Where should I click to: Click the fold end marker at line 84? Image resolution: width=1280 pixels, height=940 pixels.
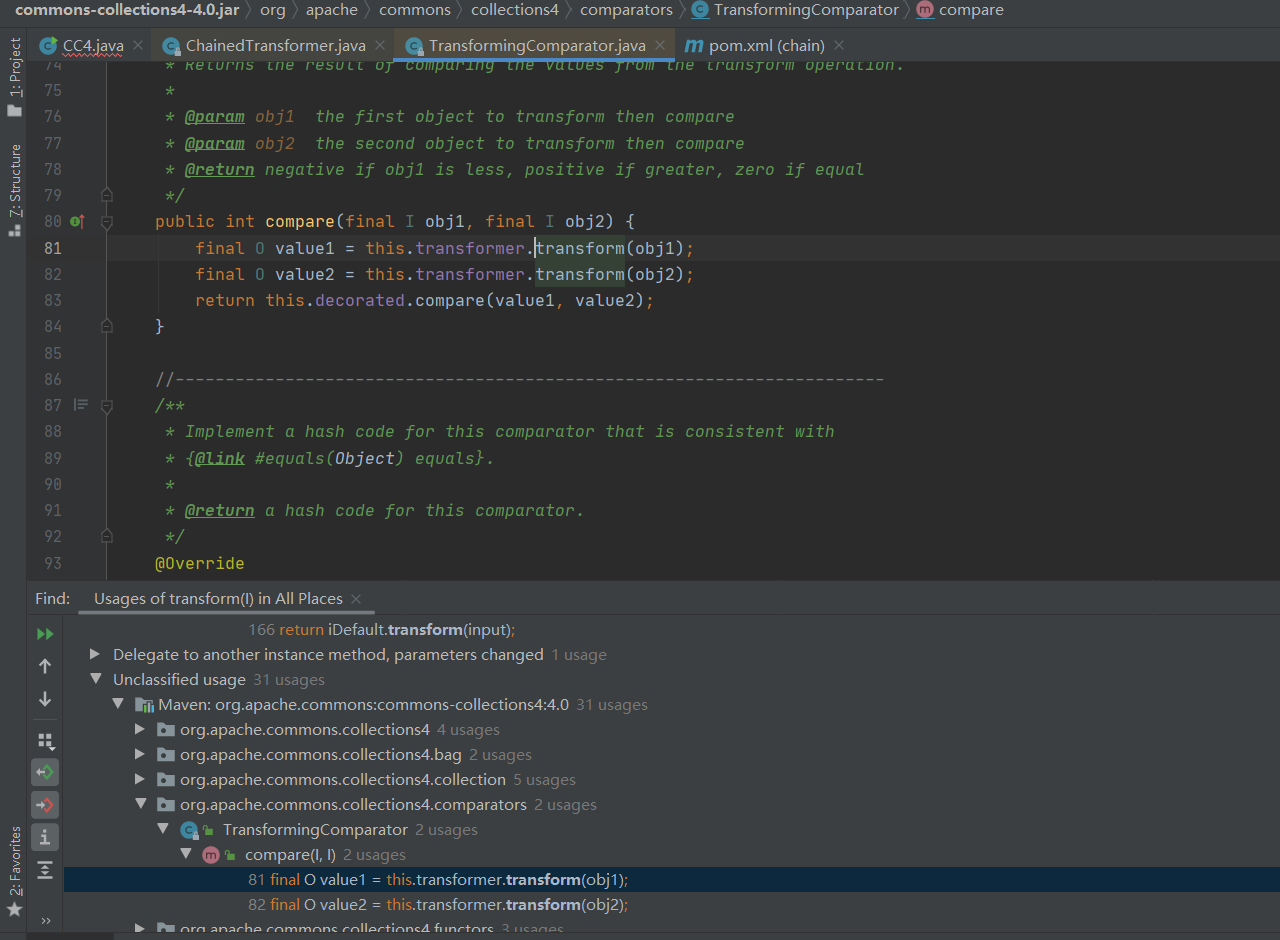(107, 326)
